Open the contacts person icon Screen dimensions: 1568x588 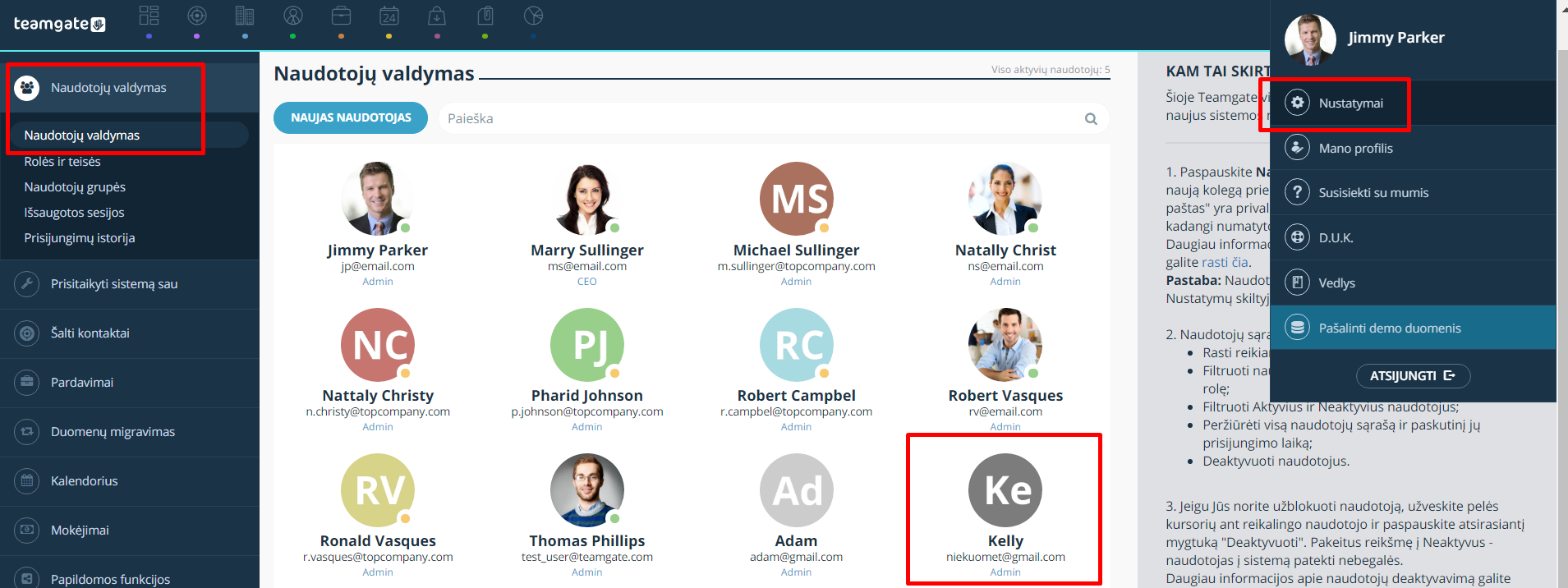pyautogui.click(x=293, y=16)
